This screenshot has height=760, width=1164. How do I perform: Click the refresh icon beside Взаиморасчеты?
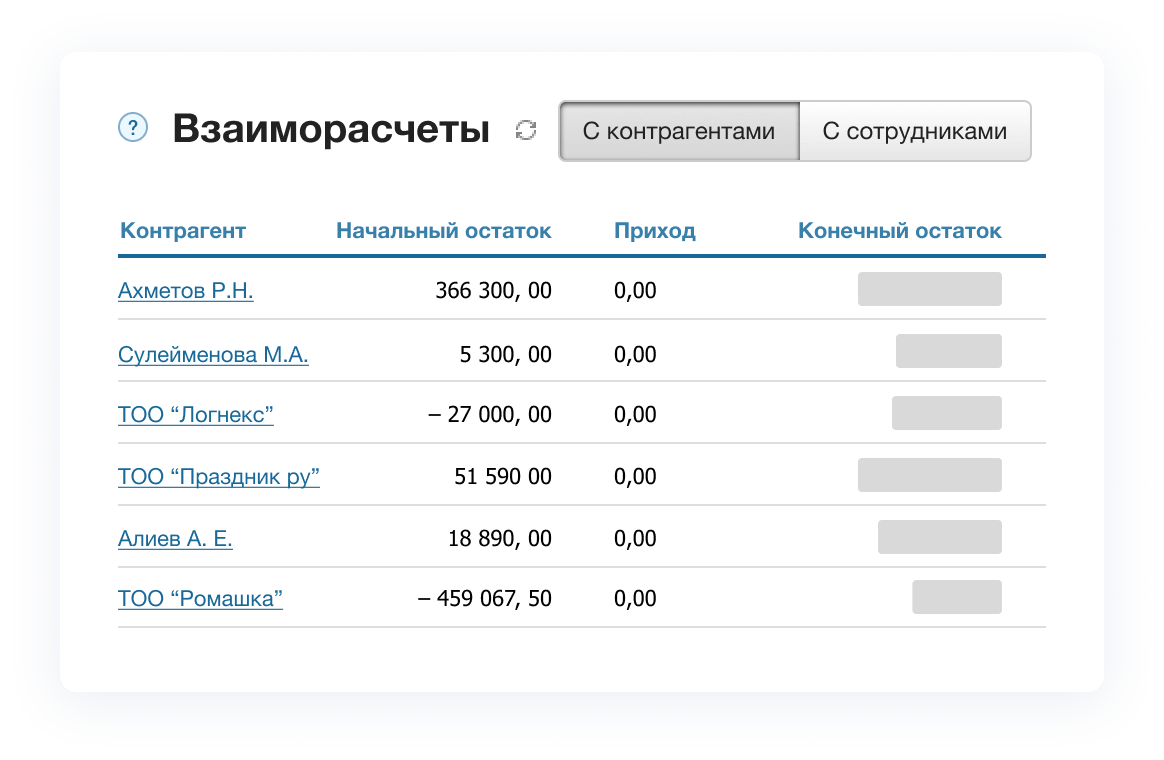526,130
